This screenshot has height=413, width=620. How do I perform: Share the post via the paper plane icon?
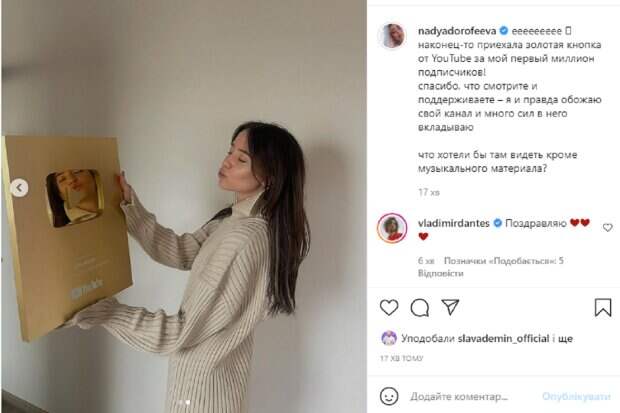tap(450, 307)
